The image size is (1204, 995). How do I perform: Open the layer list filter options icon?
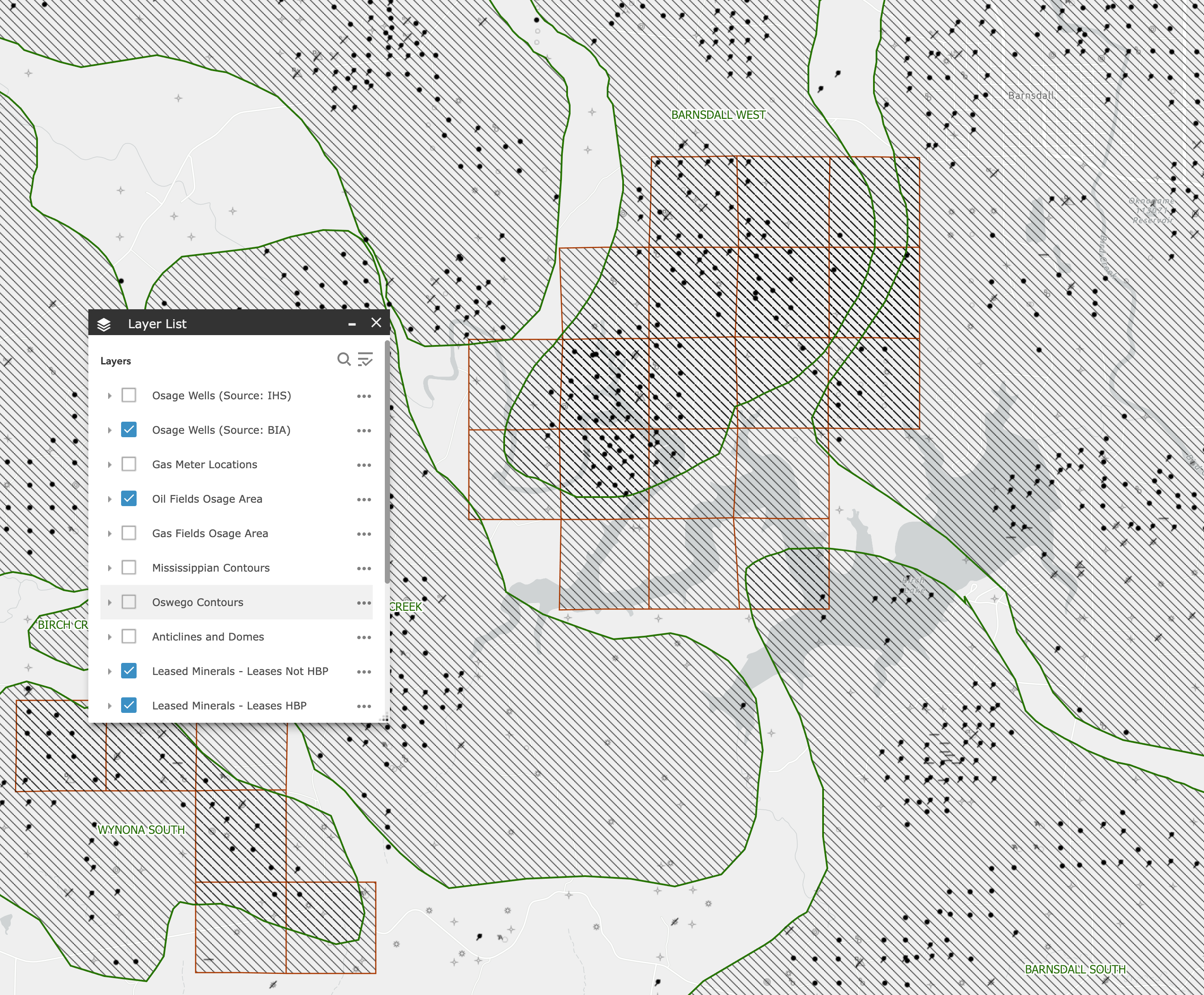[x=365, y=359]
